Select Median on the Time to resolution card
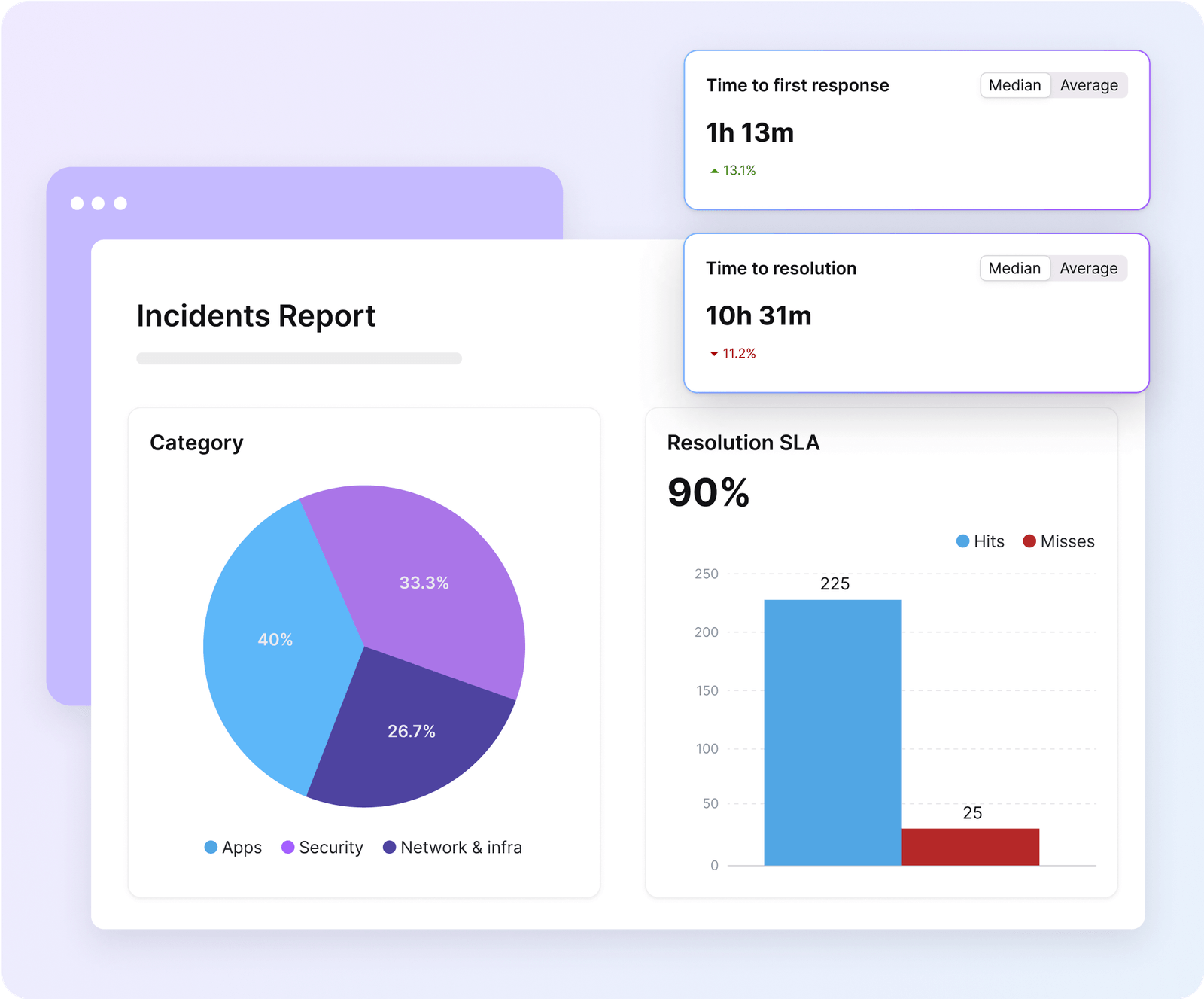This screenshot has width=1204, height=999. [1014, 268]
